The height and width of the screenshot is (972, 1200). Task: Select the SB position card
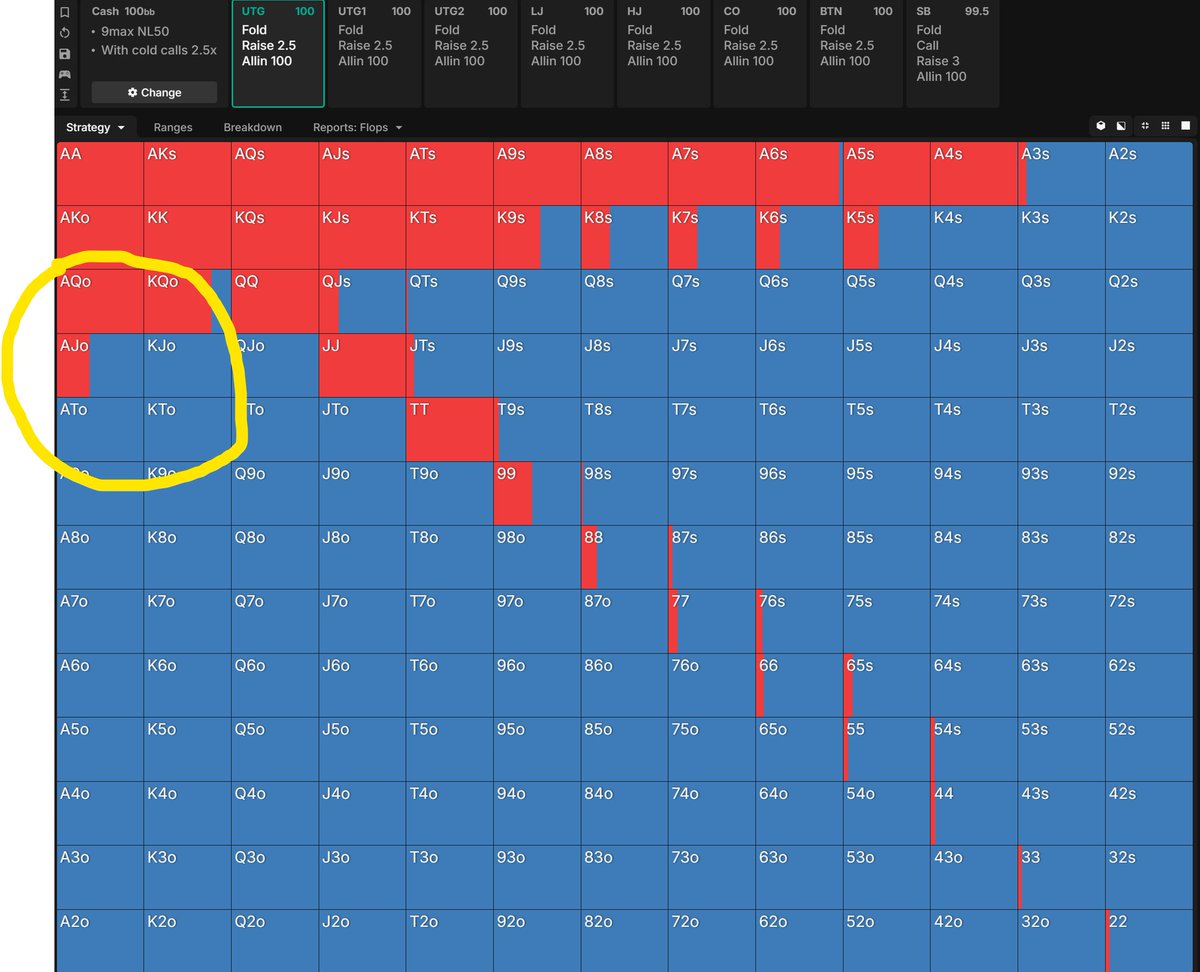(x=953, y=53)
